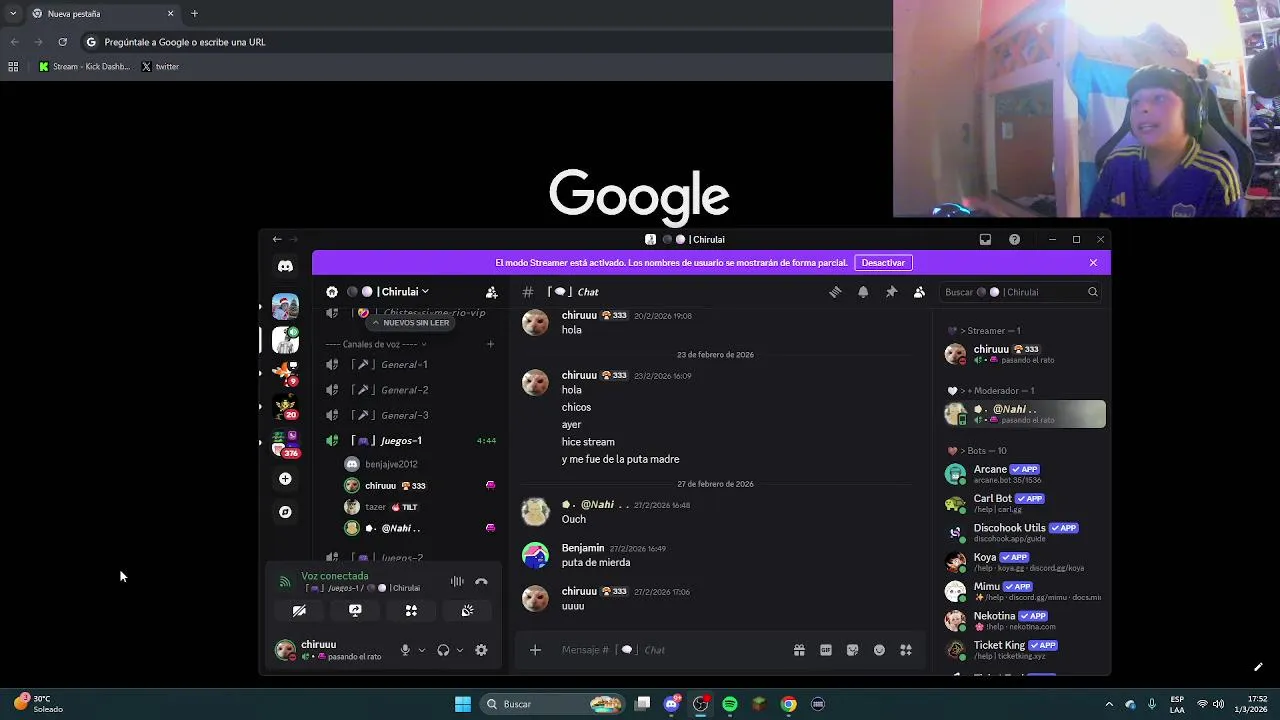Image resolution: width=1280 pixels, height=720 pixels.
Task: Attach a file with plus button
Action: click(x=535, y=650)
